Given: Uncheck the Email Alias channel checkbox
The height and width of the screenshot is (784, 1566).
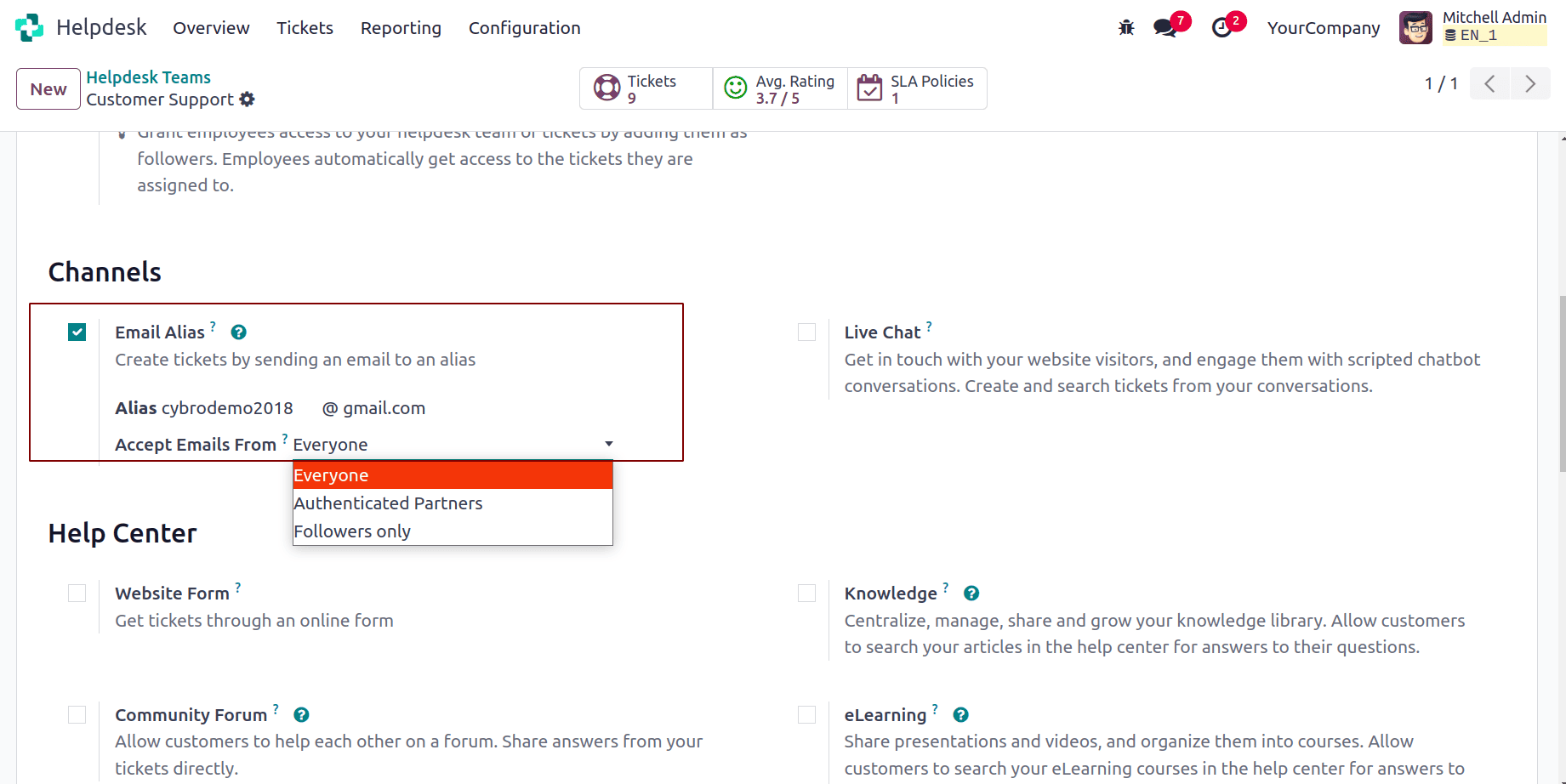Looking at the screenshot, I should click(x=77, y=332).
